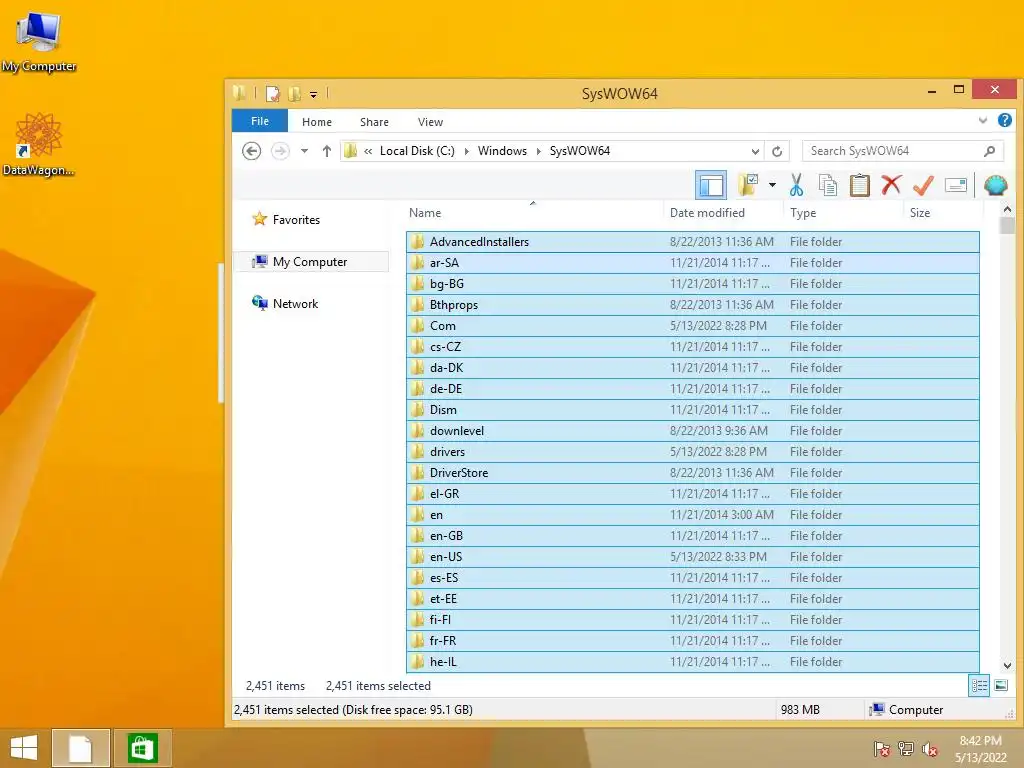Click the Properties icon in Quick Access toolbar
Viewport: 1024px width, 768px height.
click(x=273, y=94)
